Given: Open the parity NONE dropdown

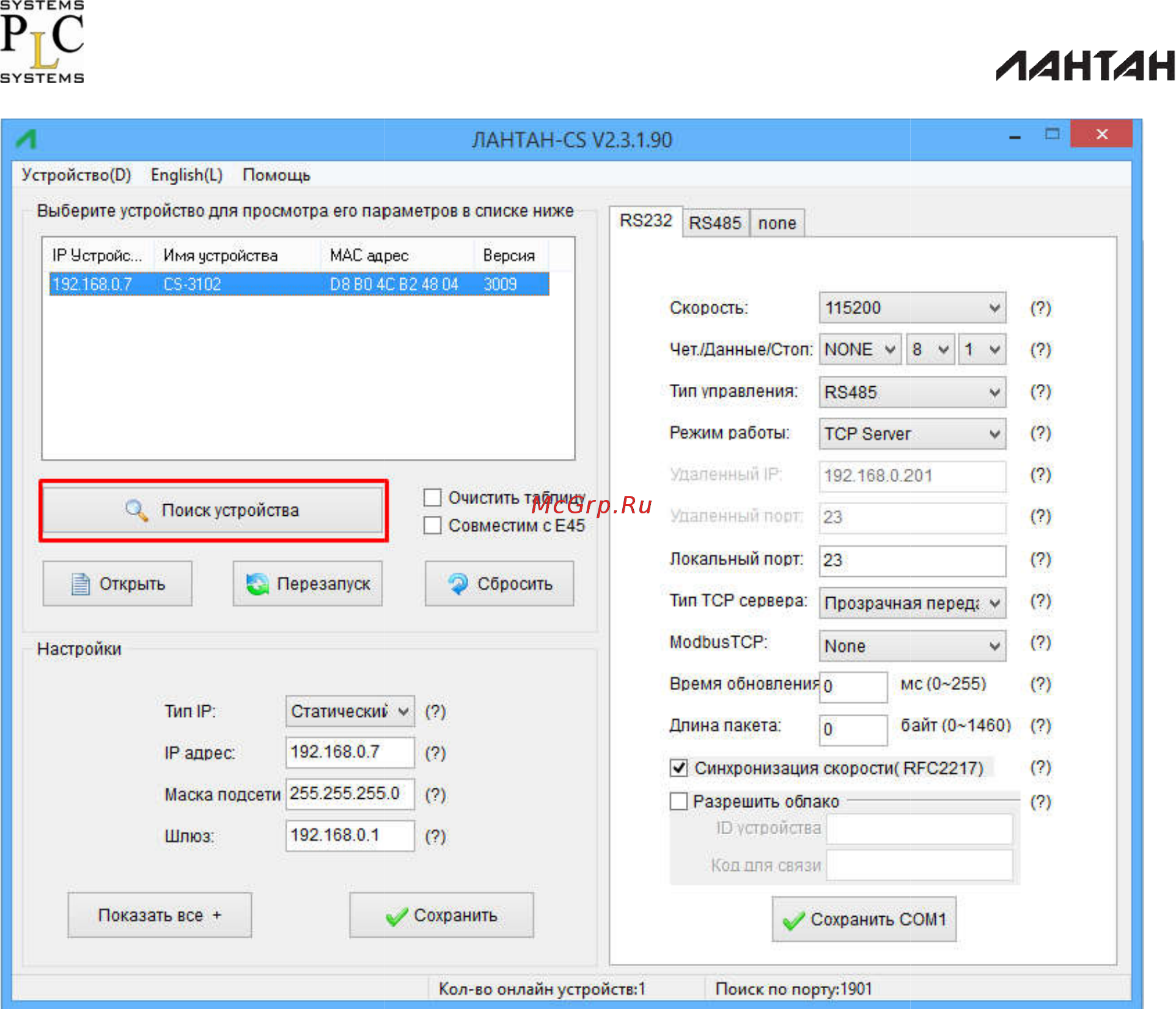Looking at the screenshot, I should 859,350.
